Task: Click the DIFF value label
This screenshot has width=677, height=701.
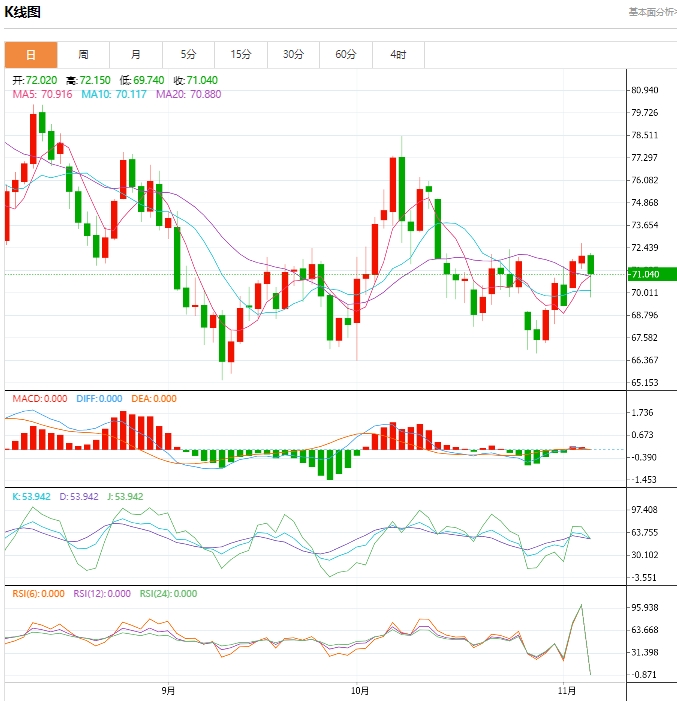Action: tap(99, 399)
